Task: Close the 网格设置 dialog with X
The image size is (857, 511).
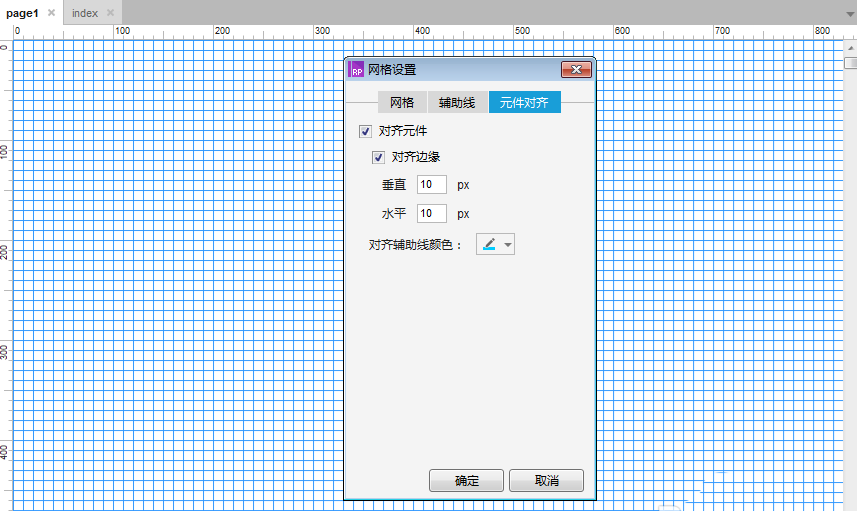Action: click(576, 70)
